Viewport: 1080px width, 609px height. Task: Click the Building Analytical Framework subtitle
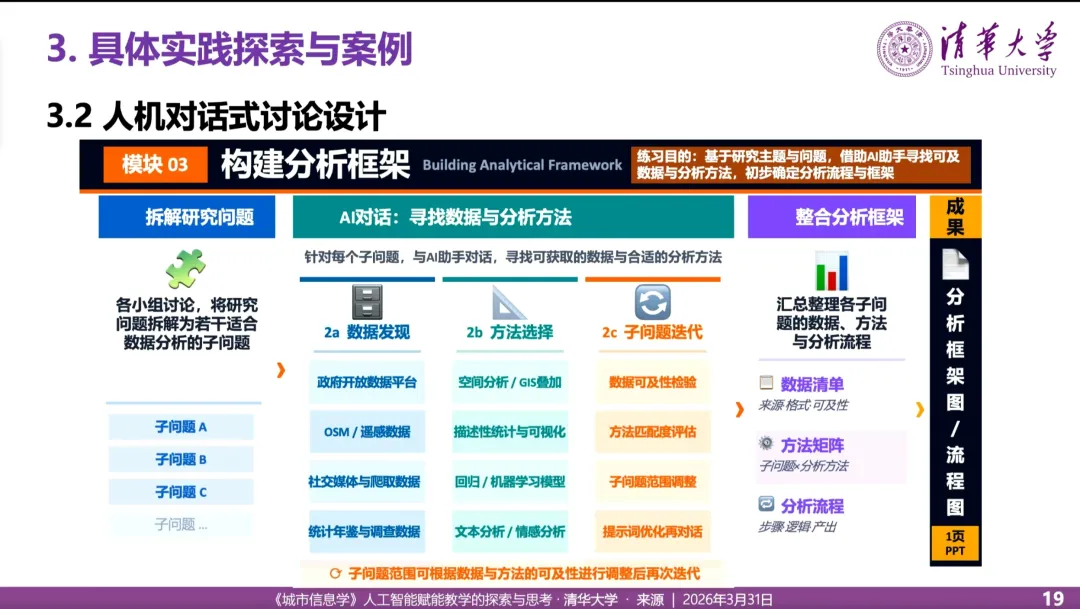(x=522, y=165)
